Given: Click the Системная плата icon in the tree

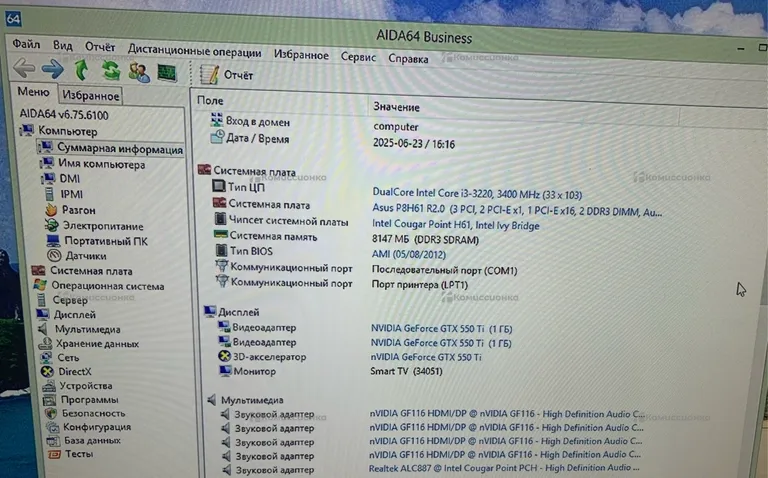Looking at the screenshot, I should click(x=38, y=270).
